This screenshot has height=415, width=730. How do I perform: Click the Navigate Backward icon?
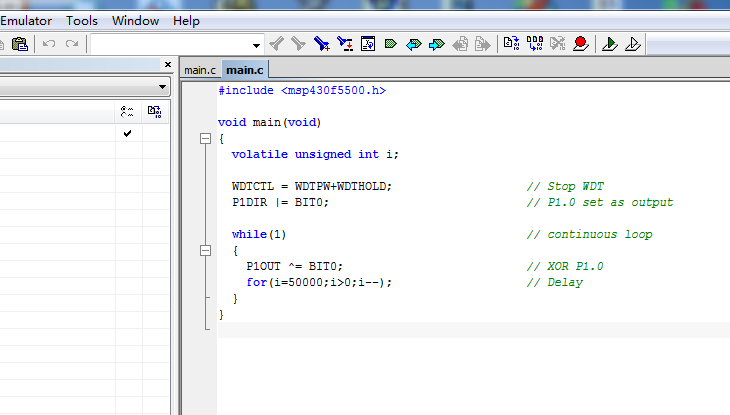(x=460, y=44)
